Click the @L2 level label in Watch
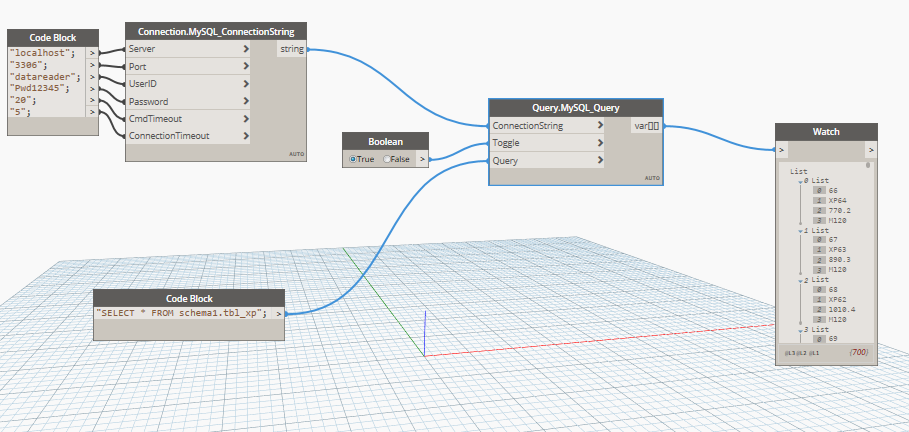Screen dimensions: 909x432 802,353
